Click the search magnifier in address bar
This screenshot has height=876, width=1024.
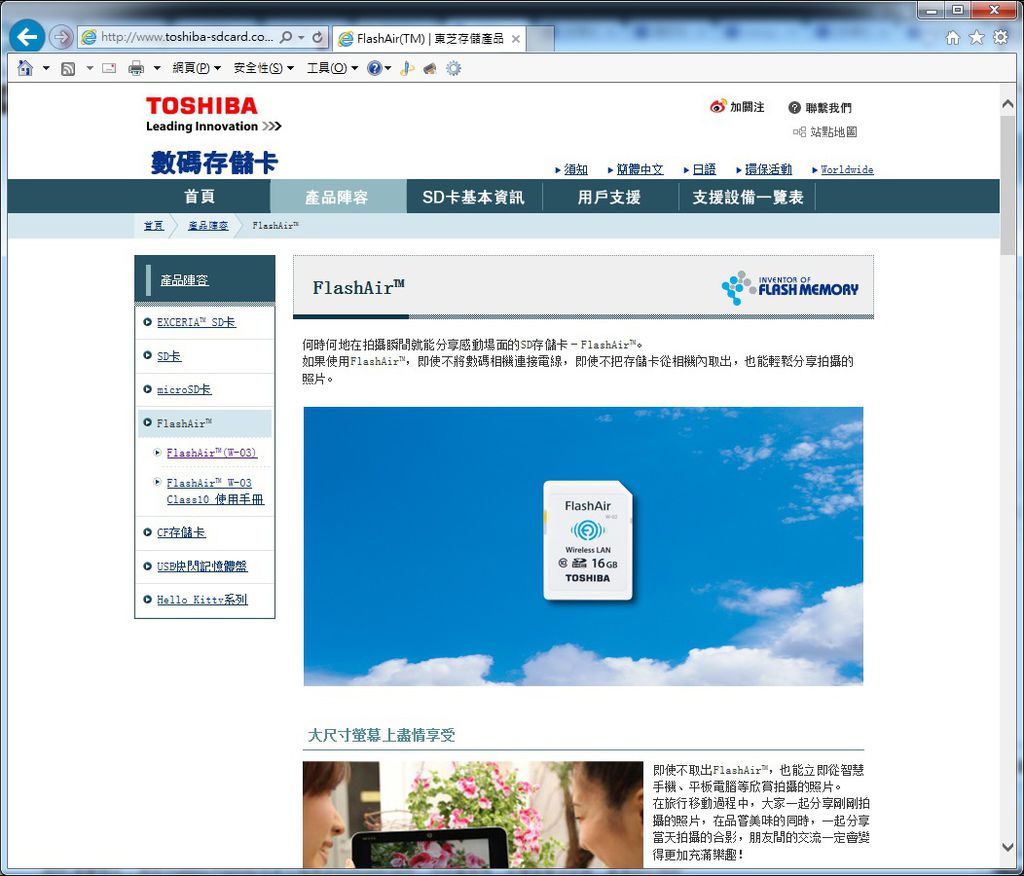285,37
